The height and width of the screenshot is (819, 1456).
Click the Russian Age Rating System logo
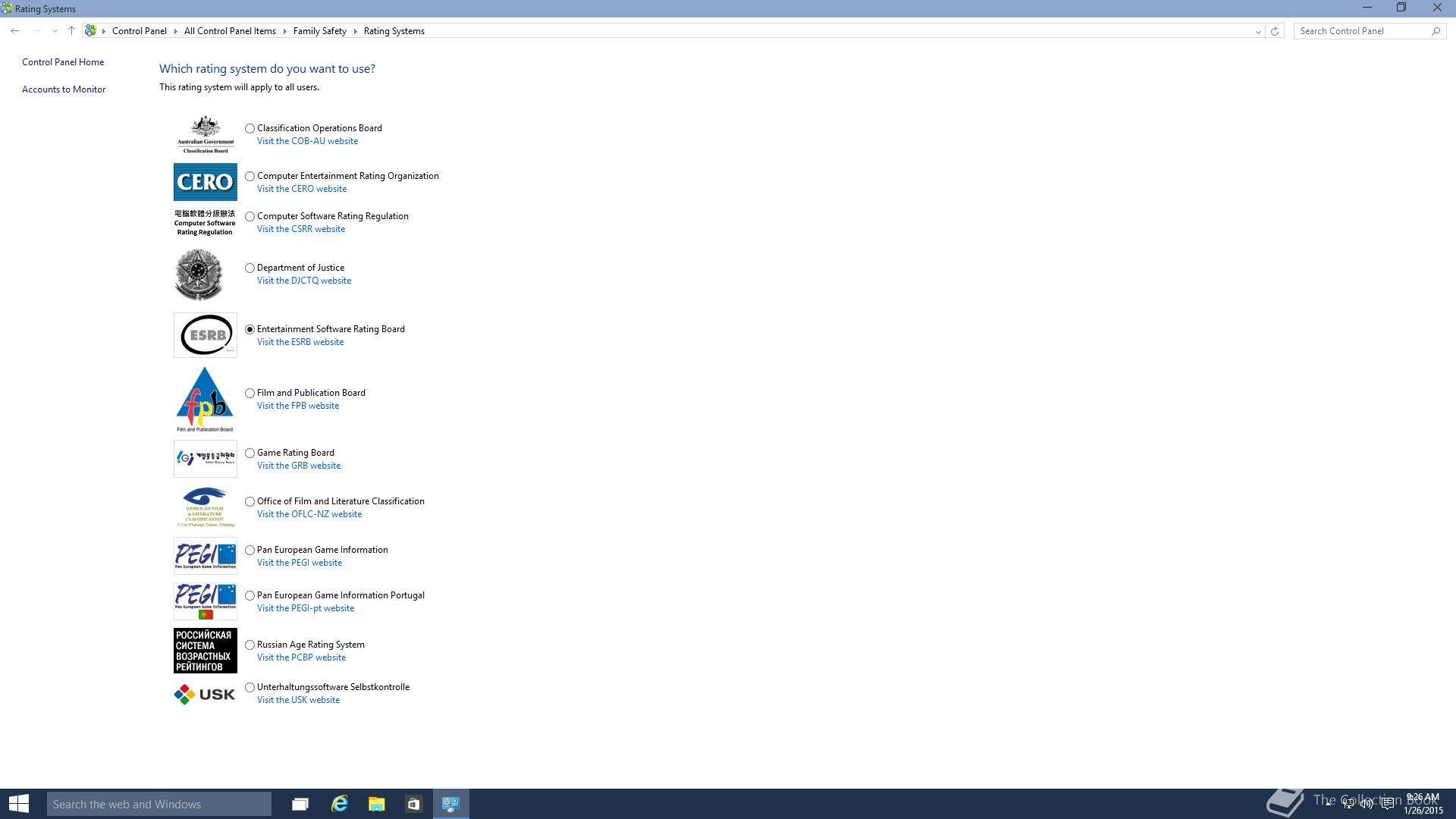(205, 651)
